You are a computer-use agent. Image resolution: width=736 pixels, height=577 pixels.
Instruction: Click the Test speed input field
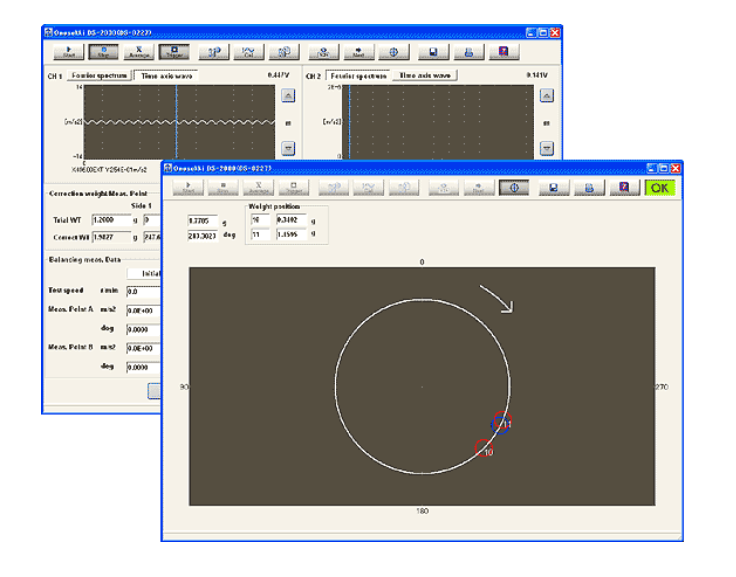(145, 291)
